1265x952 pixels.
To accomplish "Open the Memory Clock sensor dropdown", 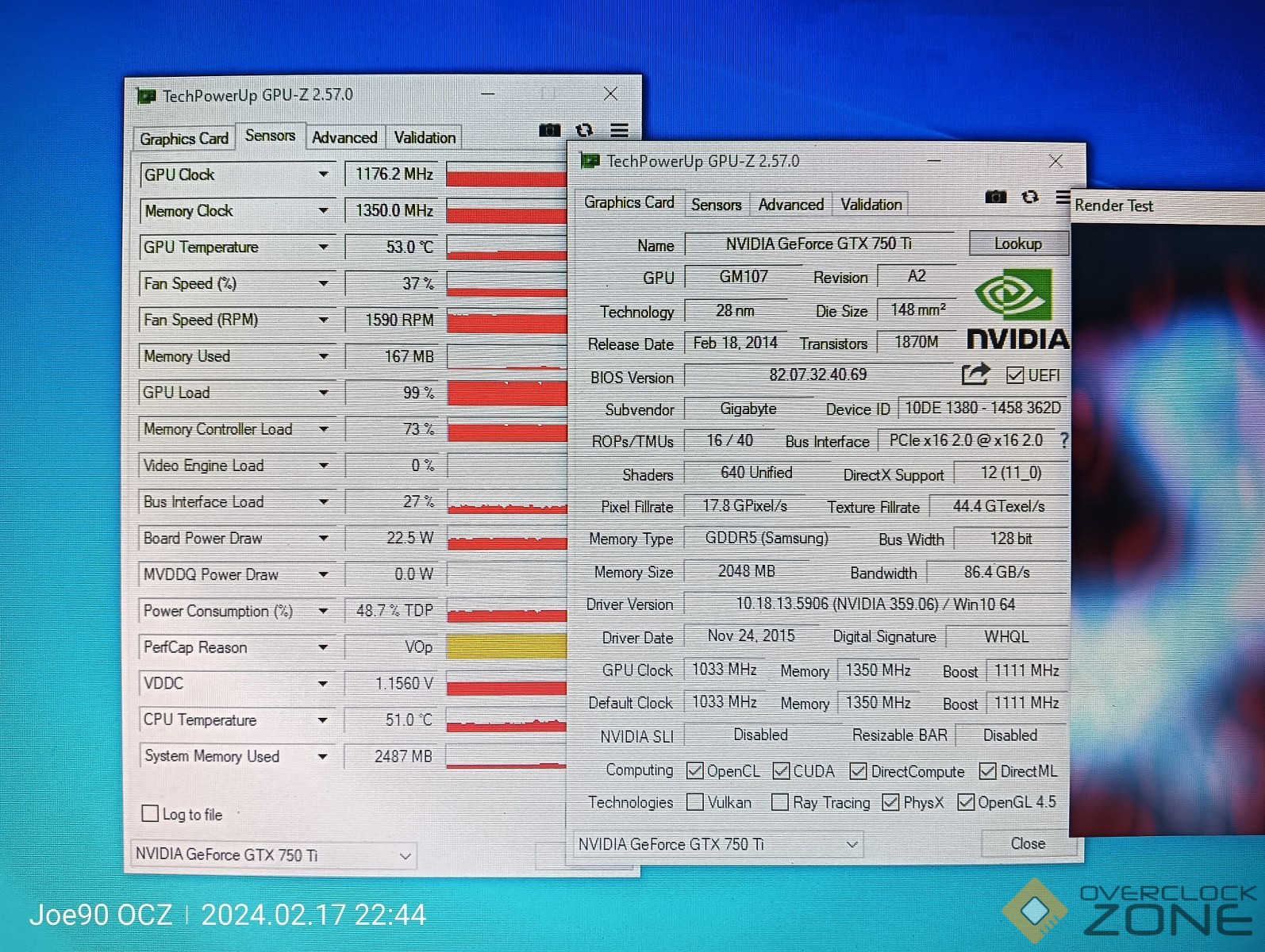I will point(323,211).
